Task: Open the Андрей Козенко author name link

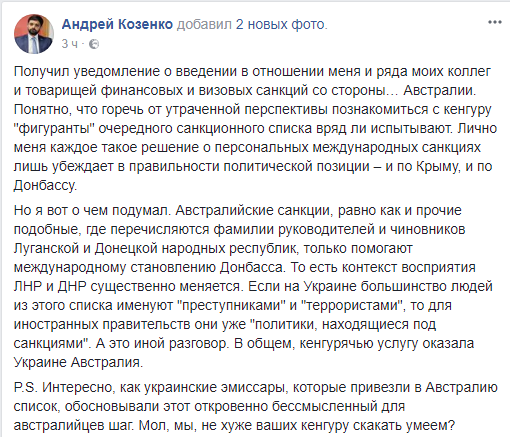Action: 117,24
